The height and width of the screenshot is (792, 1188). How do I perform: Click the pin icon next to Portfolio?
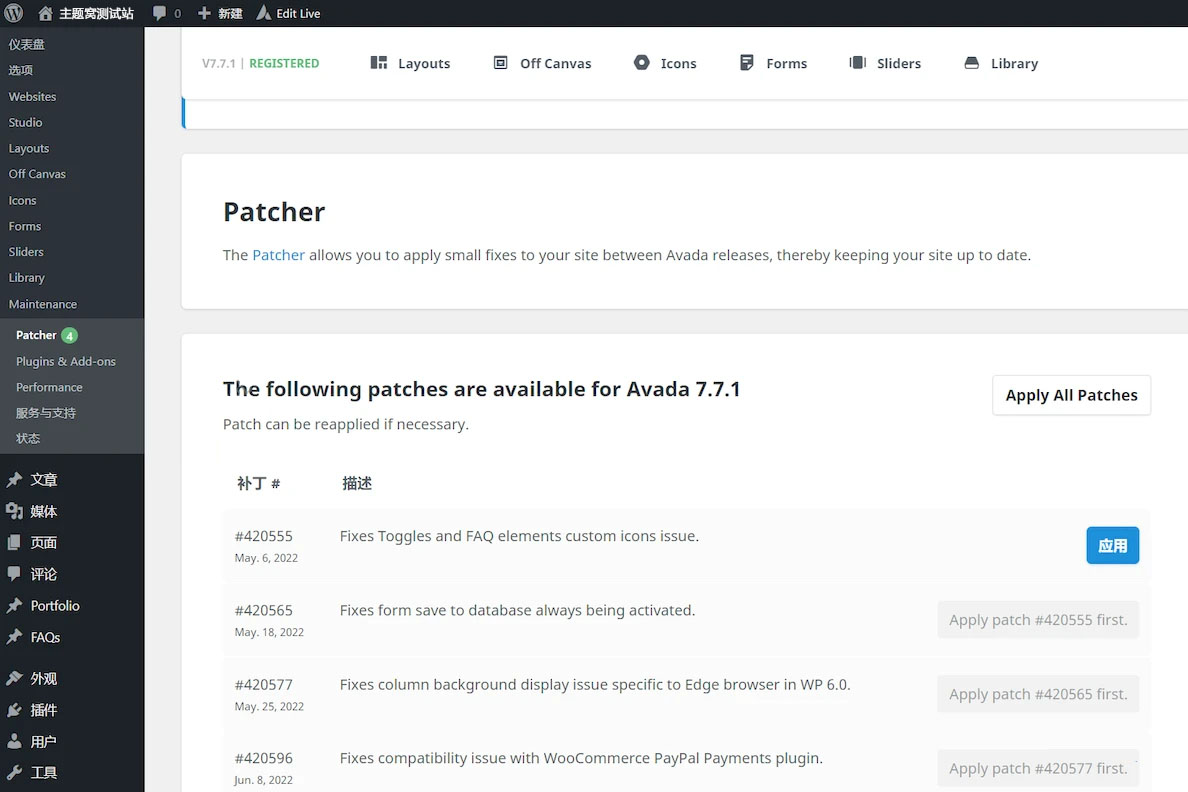(x=14, y=606)
